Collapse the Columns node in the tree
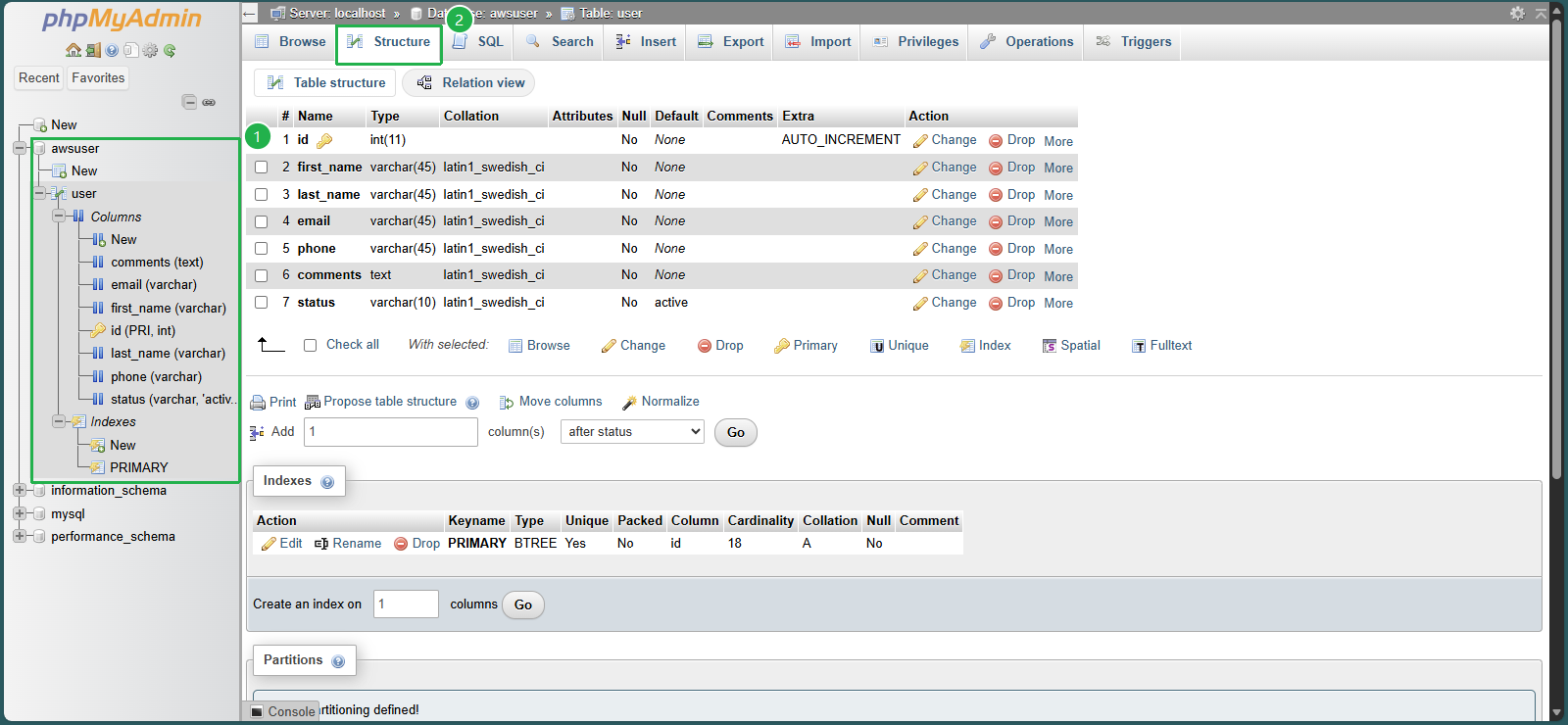The height and width of the screenshot is (725, 1568). [59, 216]
